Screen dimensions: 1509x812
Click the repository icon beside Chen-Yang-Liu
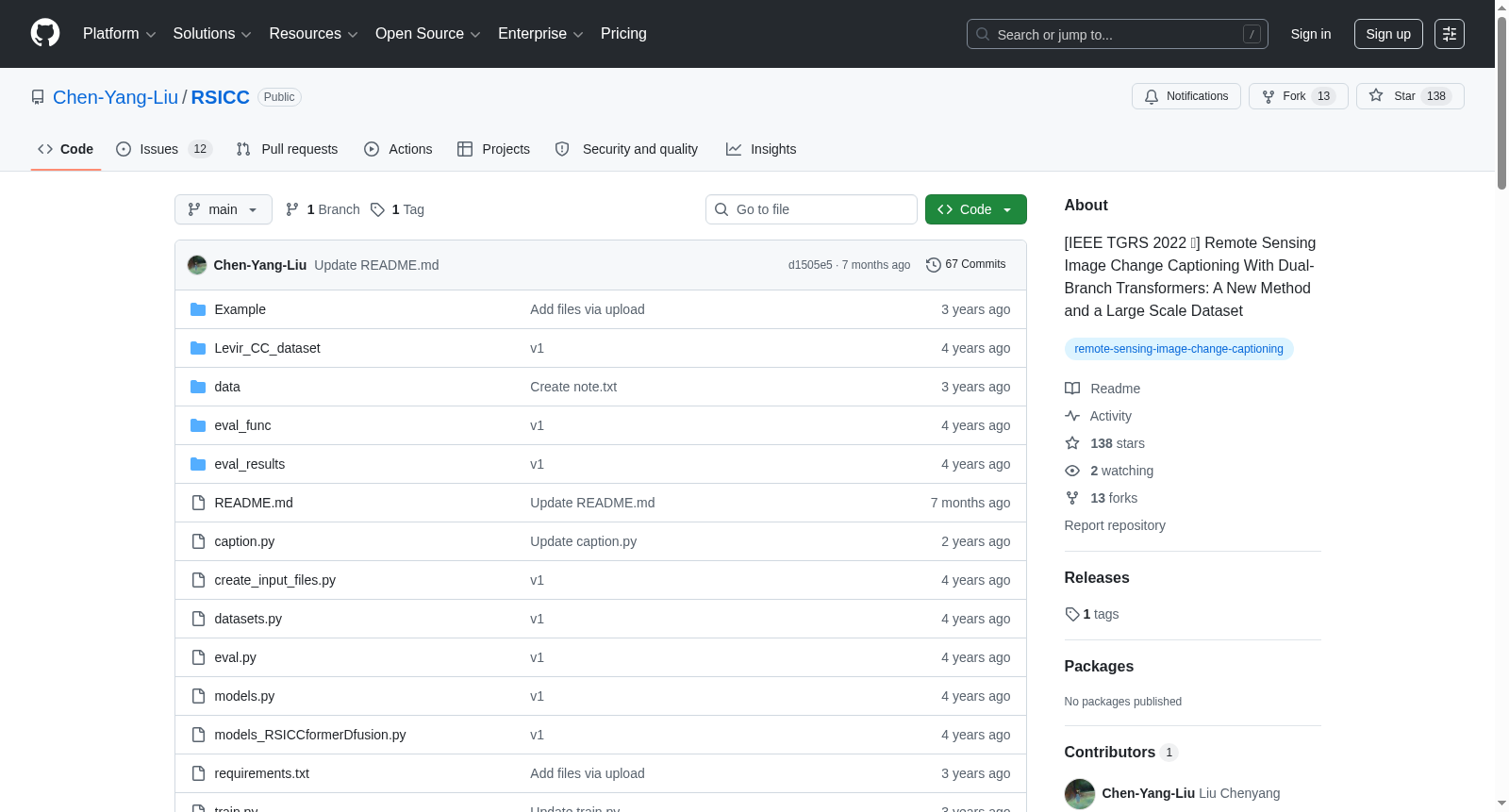coord(38,97)
